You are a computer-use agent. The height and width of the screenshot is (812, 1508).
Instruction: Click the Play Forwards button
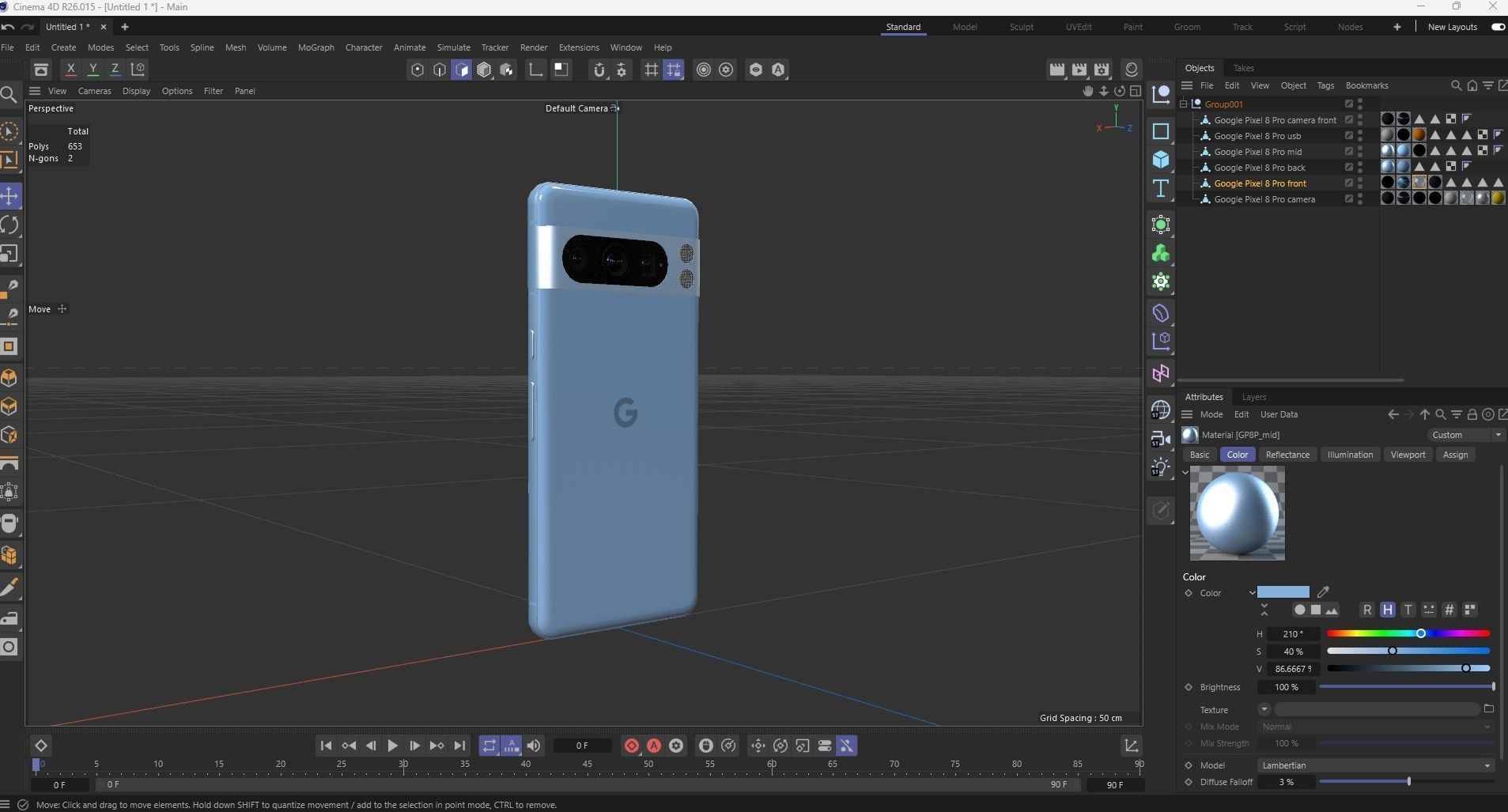[392, 746]
